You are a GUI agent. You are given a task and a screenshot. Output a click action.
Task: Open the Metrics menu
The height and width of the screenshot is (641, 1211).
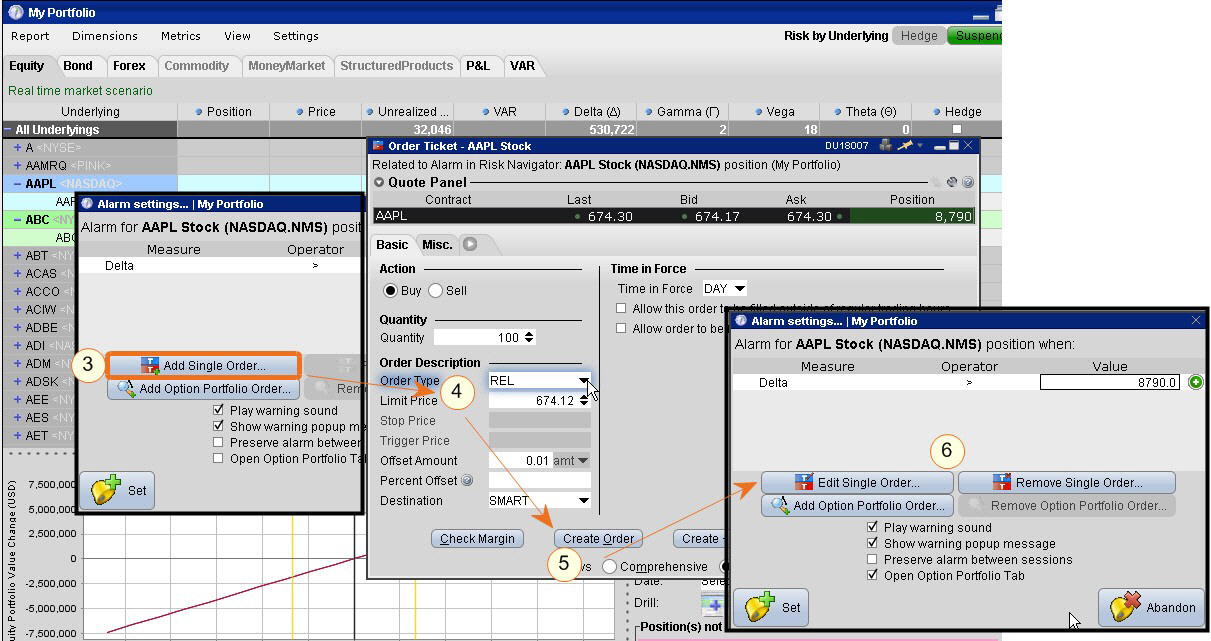coord(181,36)
